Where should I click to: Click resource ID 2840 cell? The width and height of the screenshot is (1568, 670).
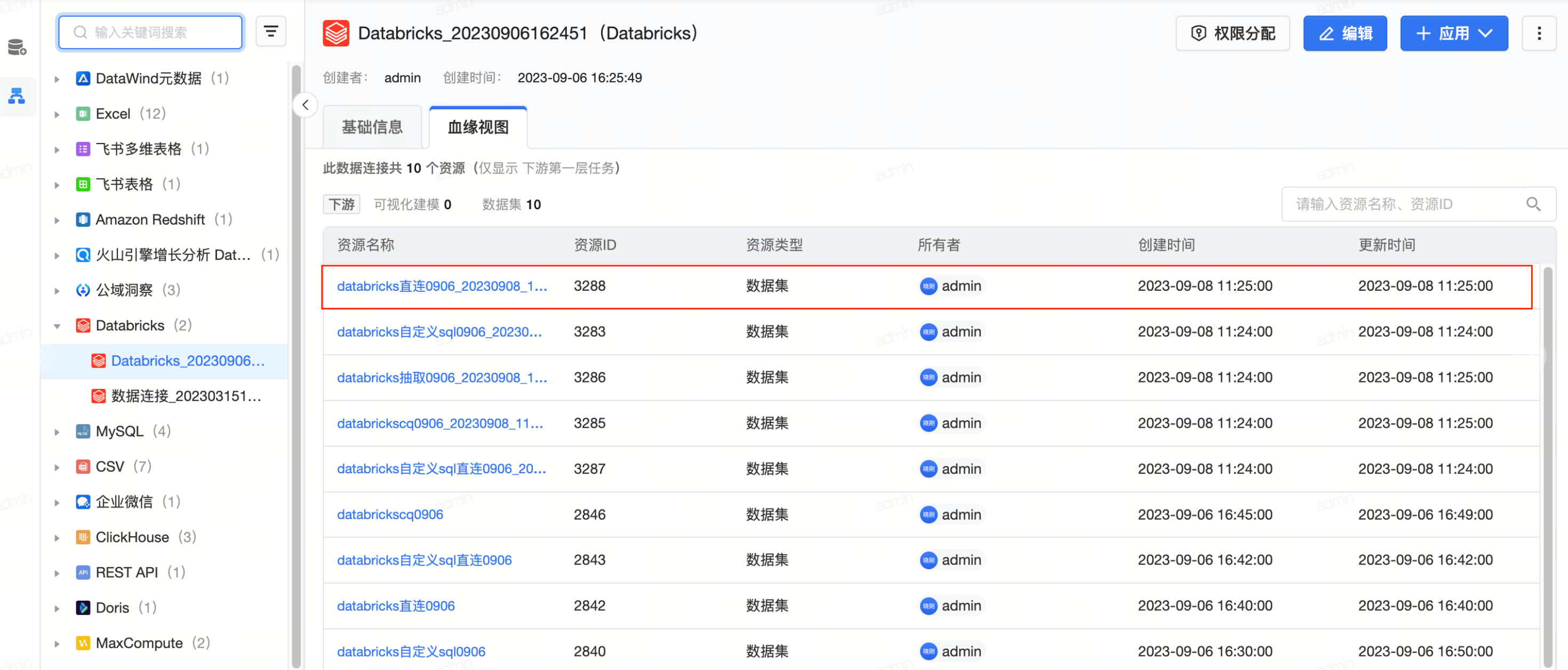coord(589,652)
